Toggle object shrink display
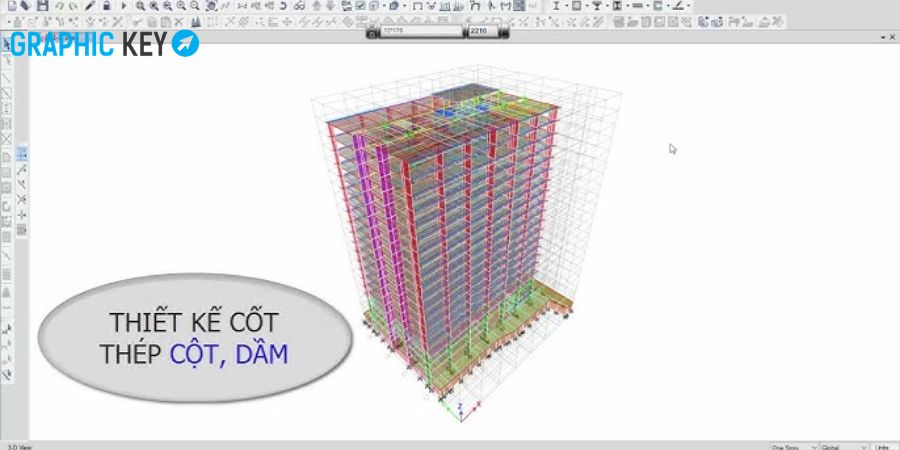 [346, 6]
